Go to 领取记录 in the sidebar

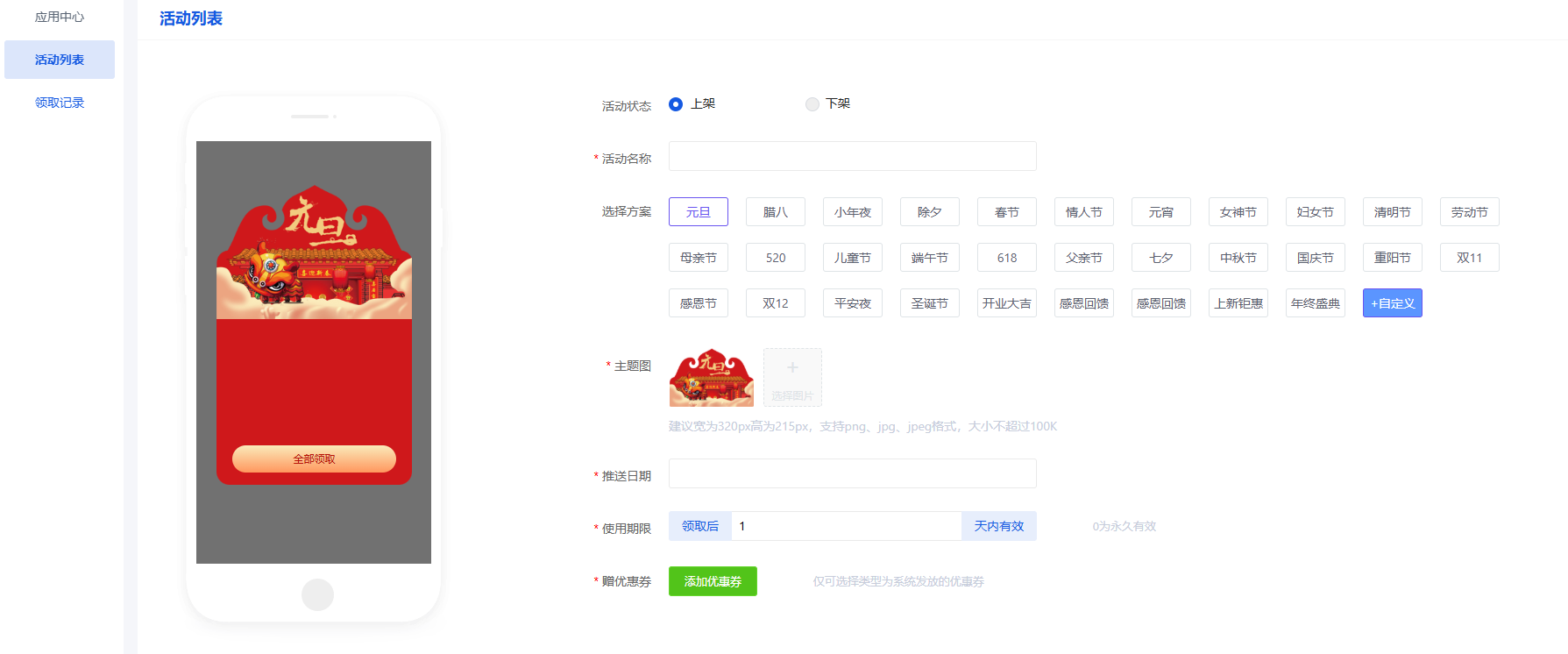[60, 103]
